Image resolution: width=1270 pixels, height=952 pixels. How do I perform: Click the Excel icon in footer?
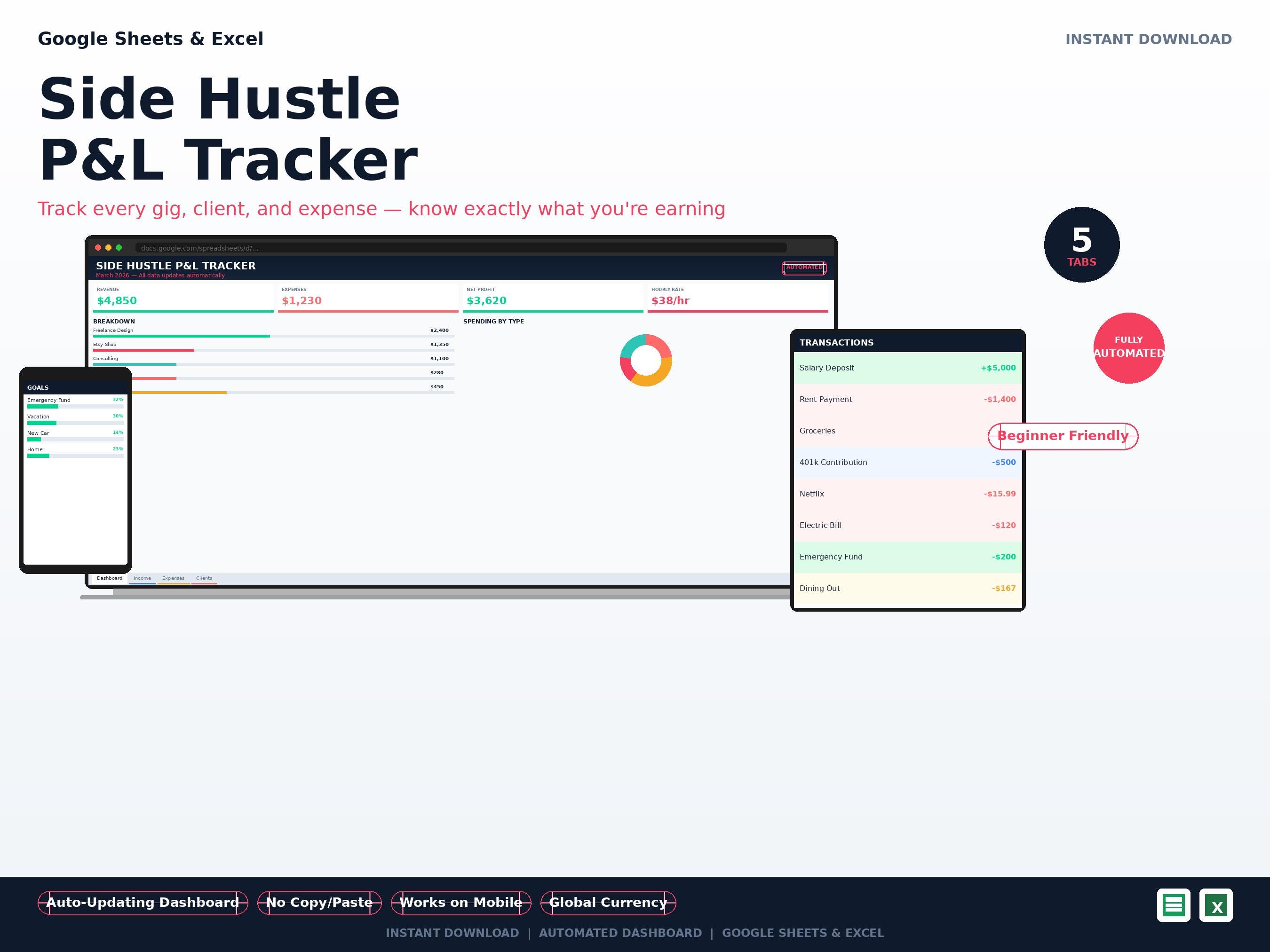[1216, 905]
